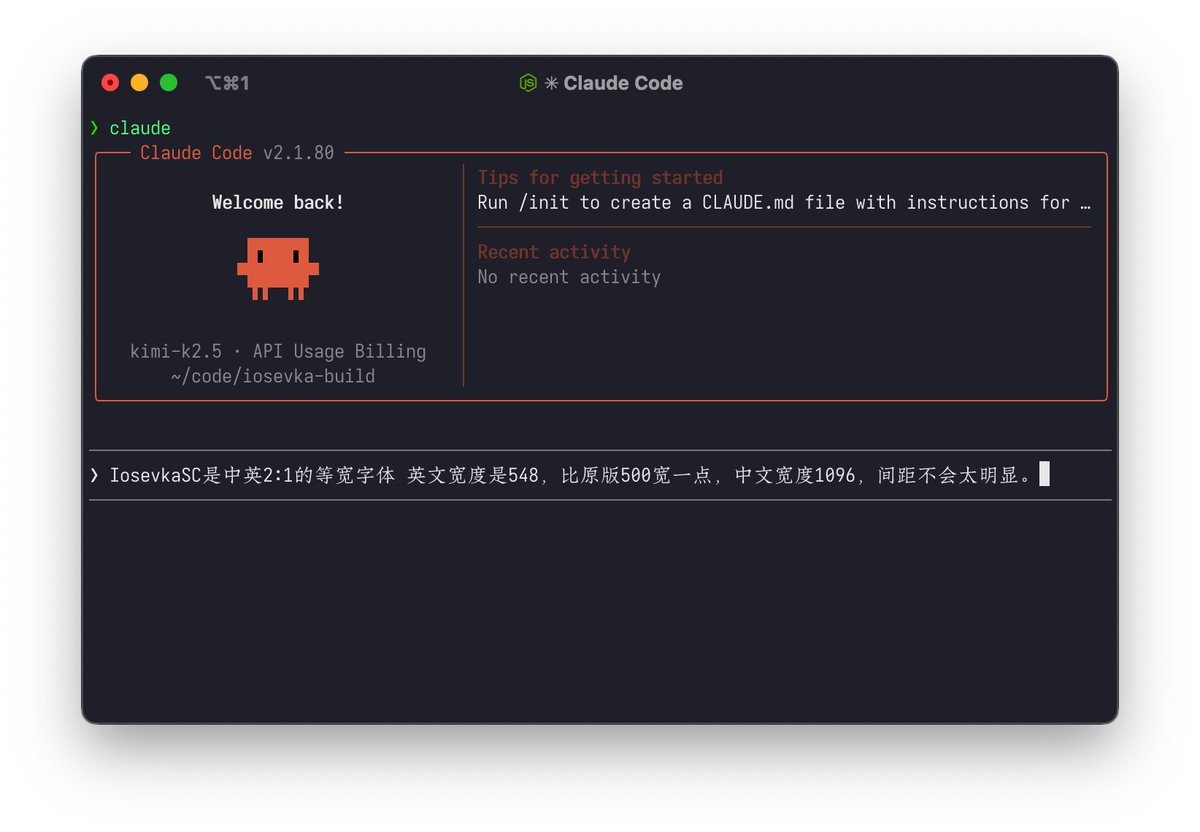Close the terminal window with red button
Viewport: 1200px width, 832px height.
tap(110, 83)
